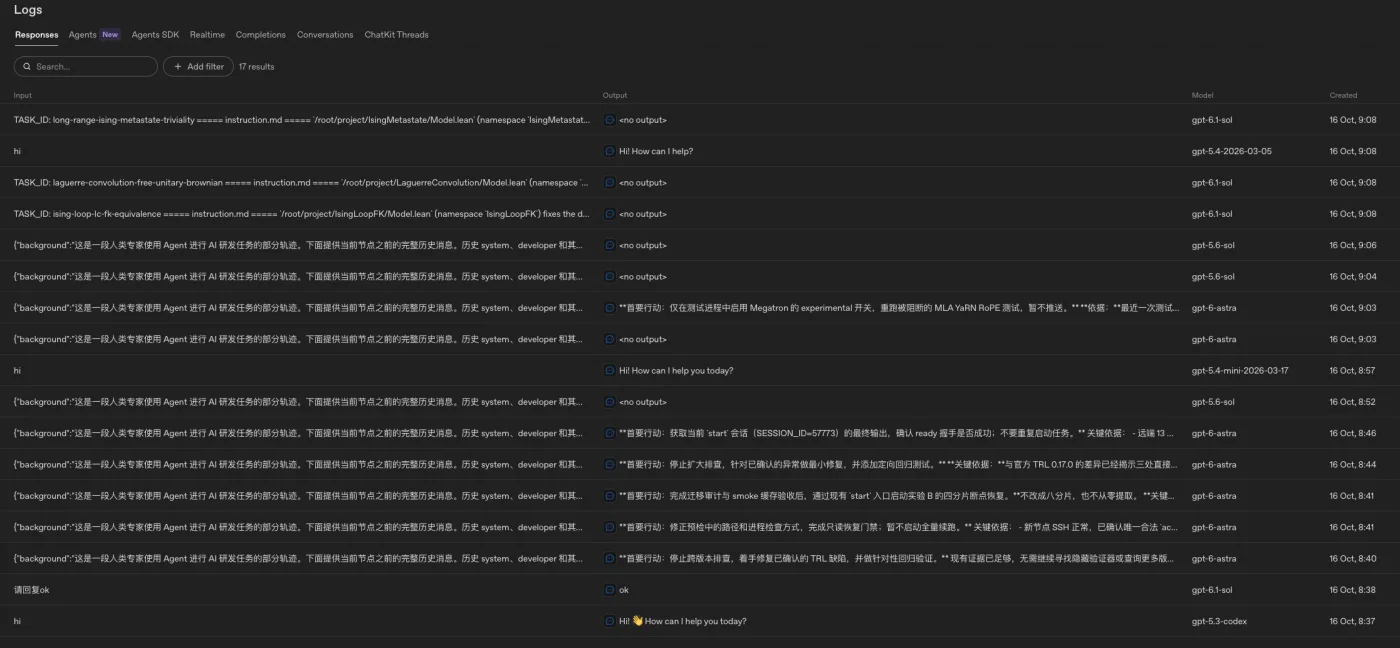Click the Input column header

coord(23,96)
